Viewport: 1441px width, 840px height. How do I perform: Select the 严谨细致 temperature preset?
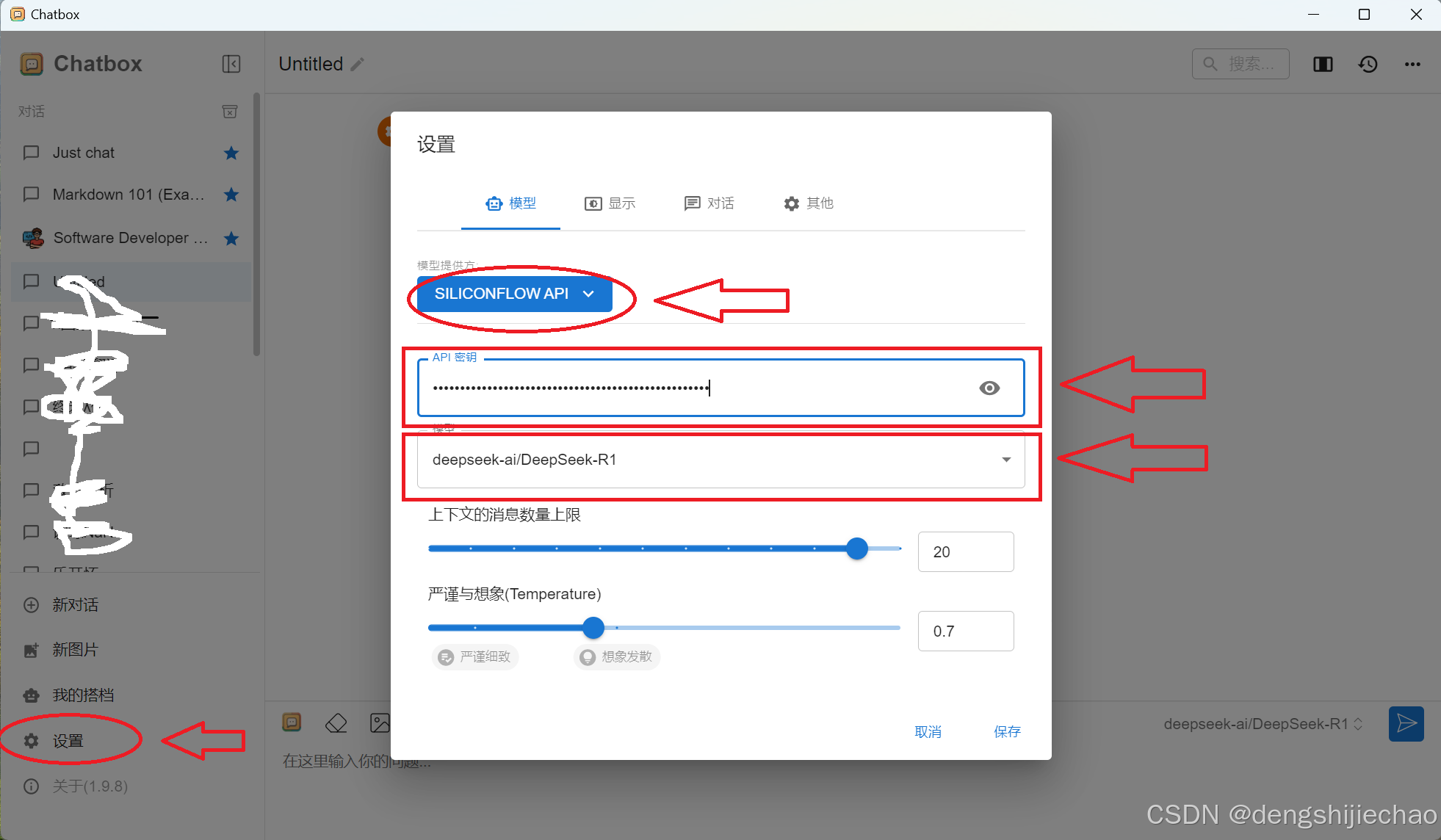click(x=475, y=656)
